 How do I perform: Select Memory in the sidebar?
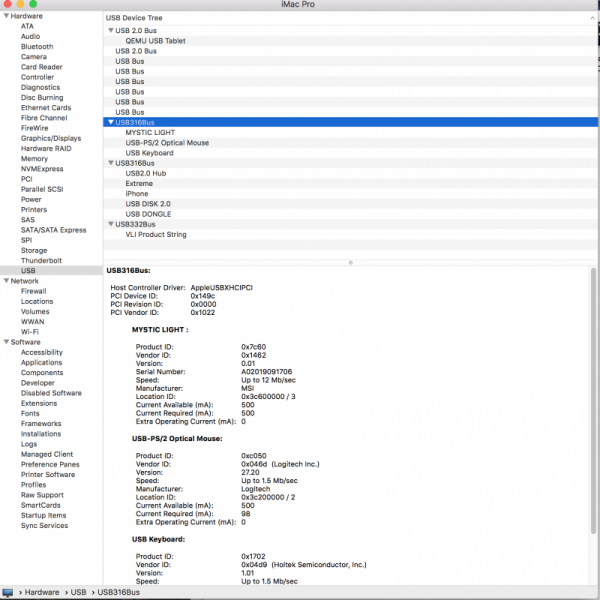(34, 158)
